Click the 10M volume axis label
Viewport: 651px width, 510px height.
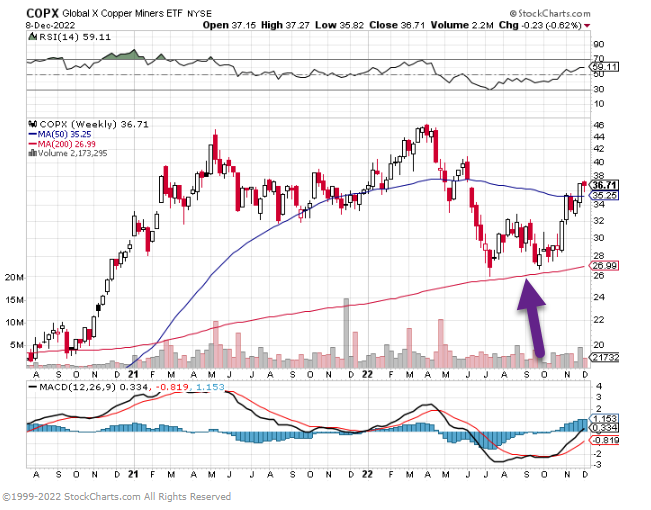click(14, 322)
